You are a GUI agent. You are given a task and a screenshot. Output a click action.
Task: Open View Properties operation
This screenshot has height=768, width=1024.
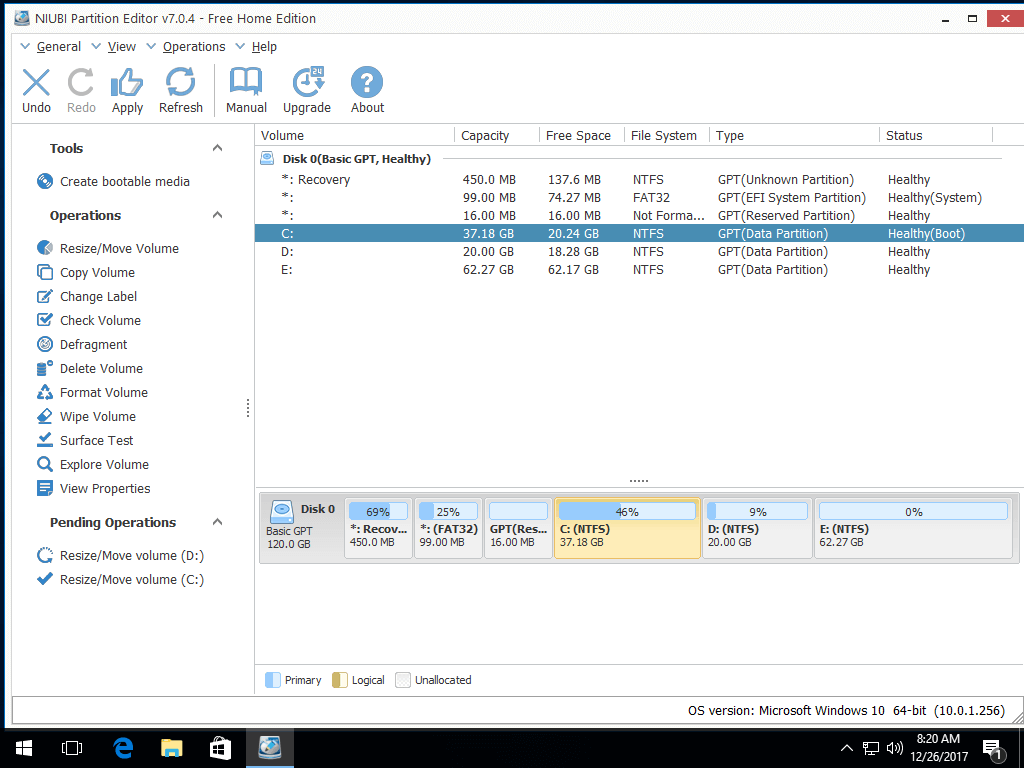click(104, 488)
